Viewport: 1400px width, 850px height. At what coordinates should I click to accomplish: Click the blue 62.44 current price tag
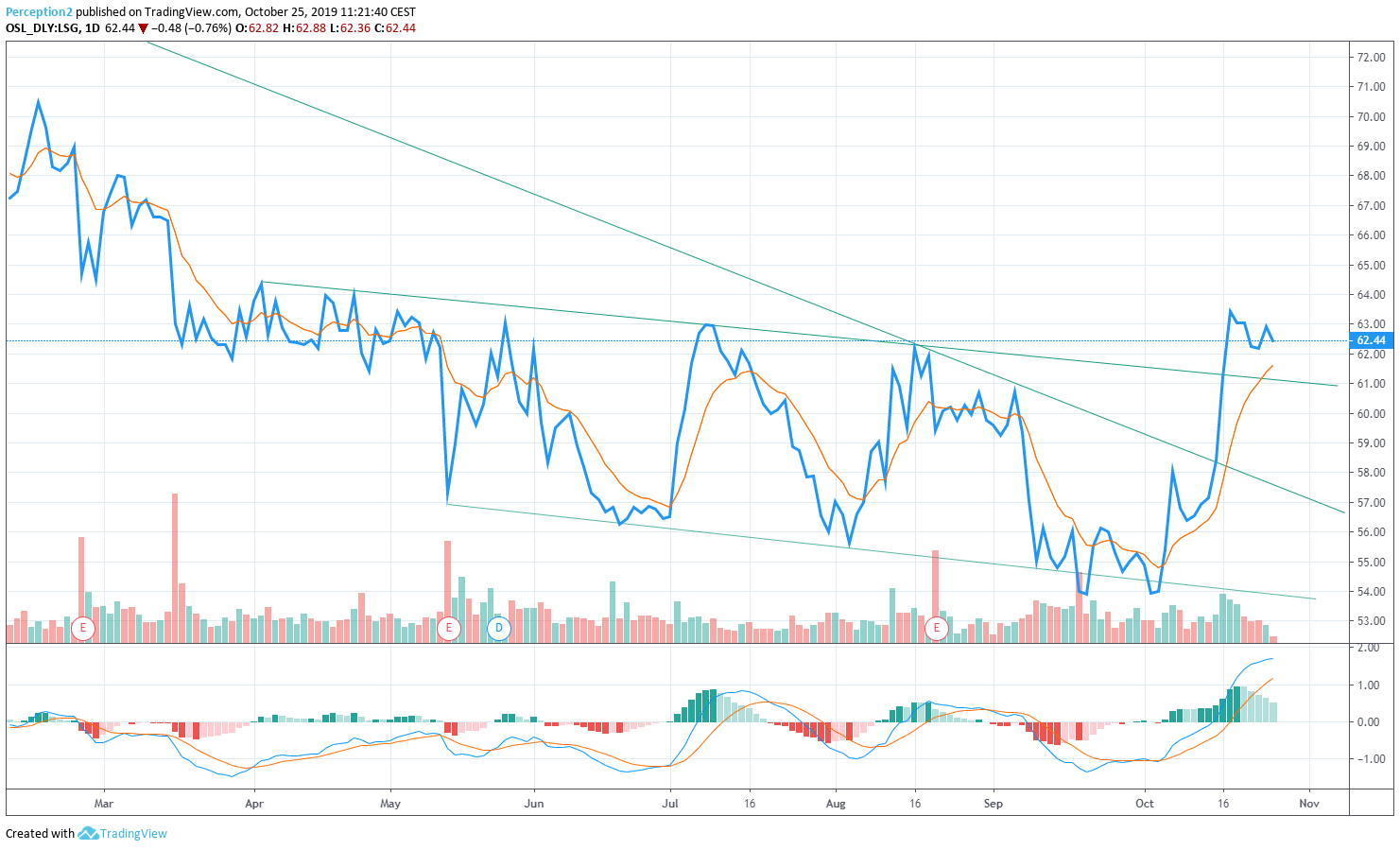pyautogui.click(x=1371, y=340)
